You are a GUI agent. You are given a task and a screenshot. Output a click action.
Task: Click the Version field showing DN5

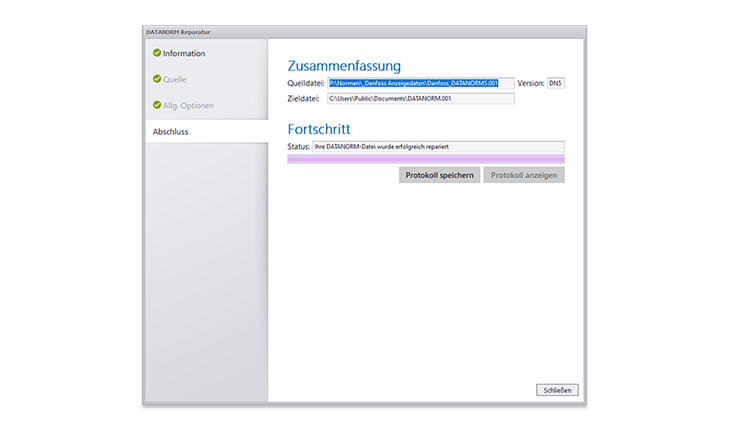click(556, 83)
